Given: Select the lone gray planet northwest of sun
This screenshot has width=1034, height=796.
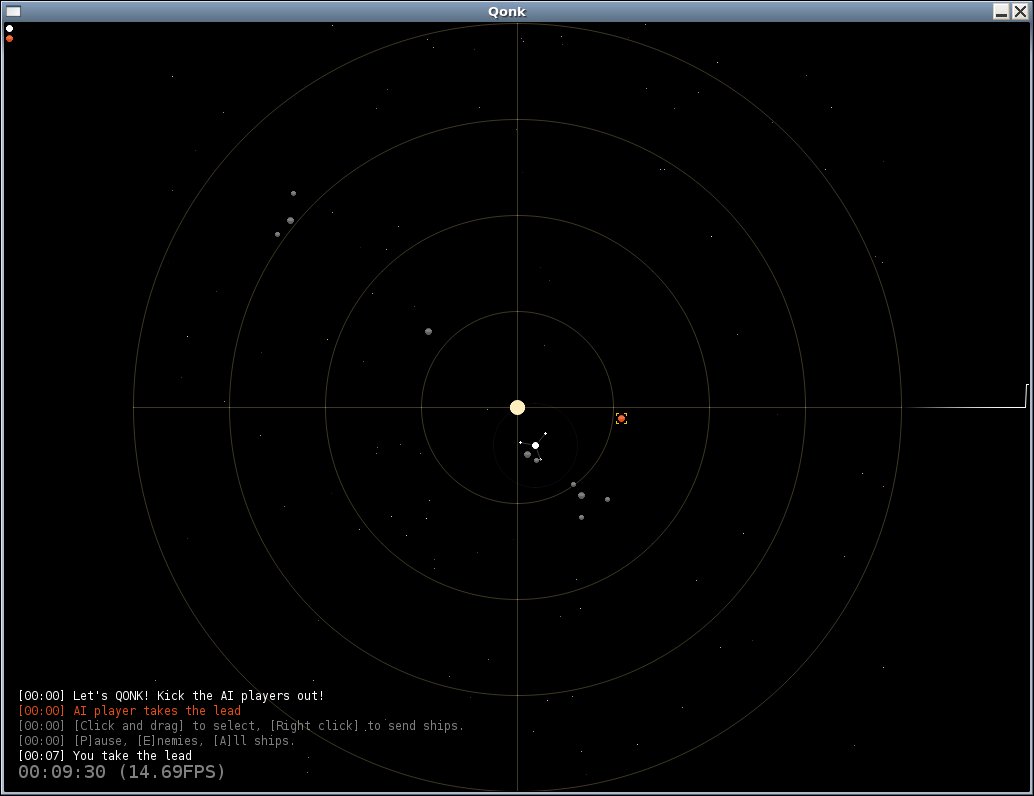Looking at the screenshot, I should [428, 331].
